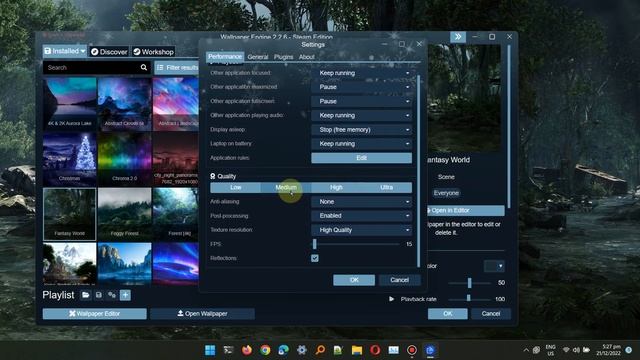Image resolution: width=640 pixels, height=360 pixels.
Task: Toggle the Reflections checkbox
Action: pyautogui.click(x=315, y=258)
